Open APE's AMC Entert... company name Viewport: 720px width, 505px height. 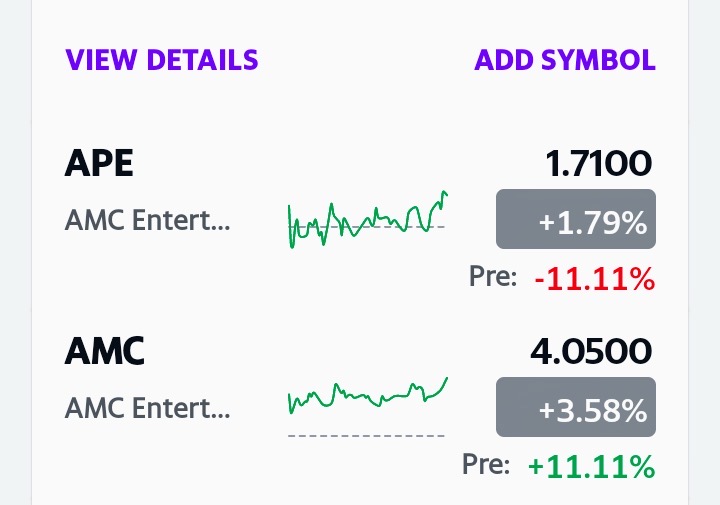point(147,220)
